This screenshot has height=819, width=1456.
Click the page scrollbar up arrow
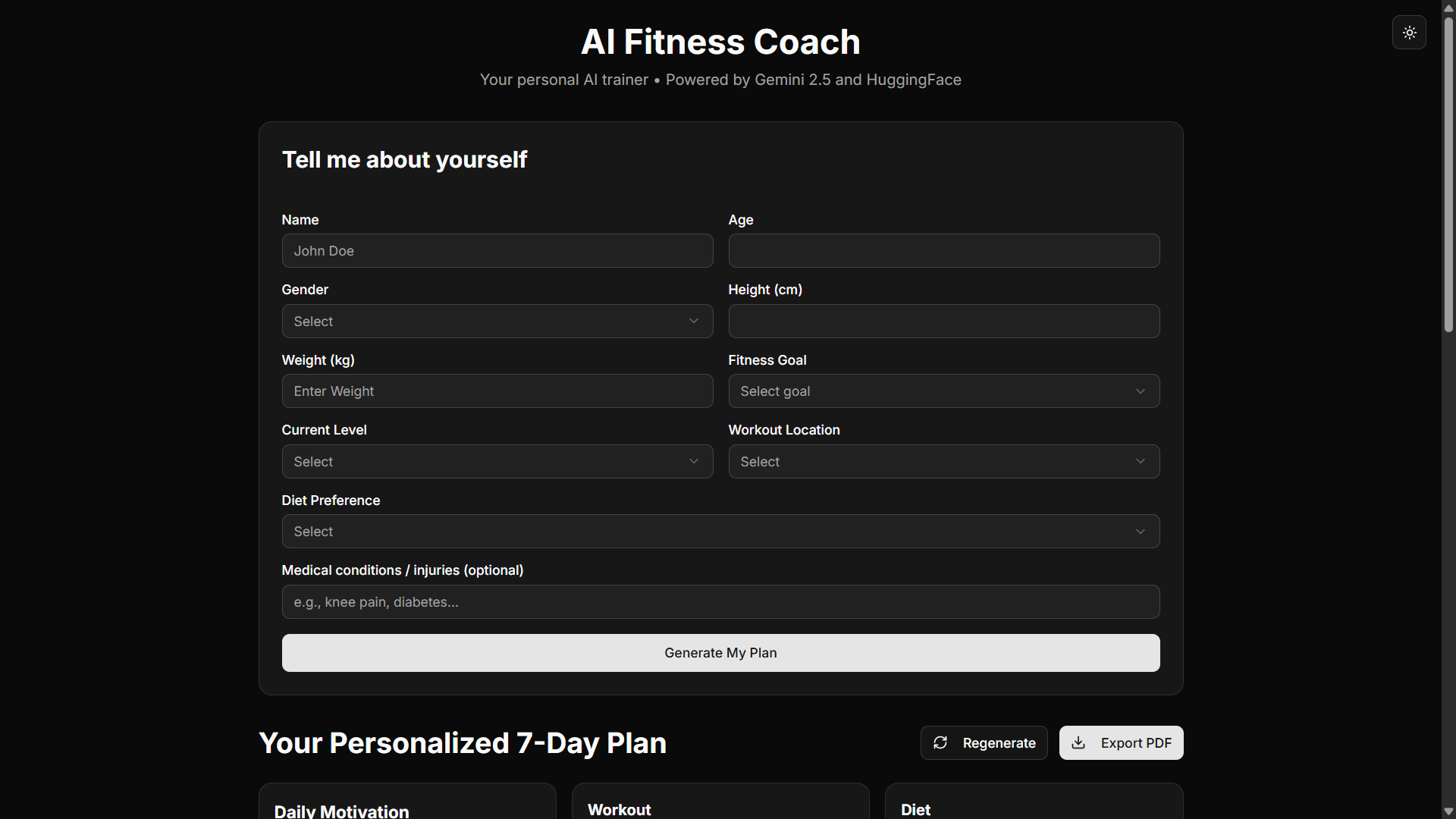(1448, 8)
